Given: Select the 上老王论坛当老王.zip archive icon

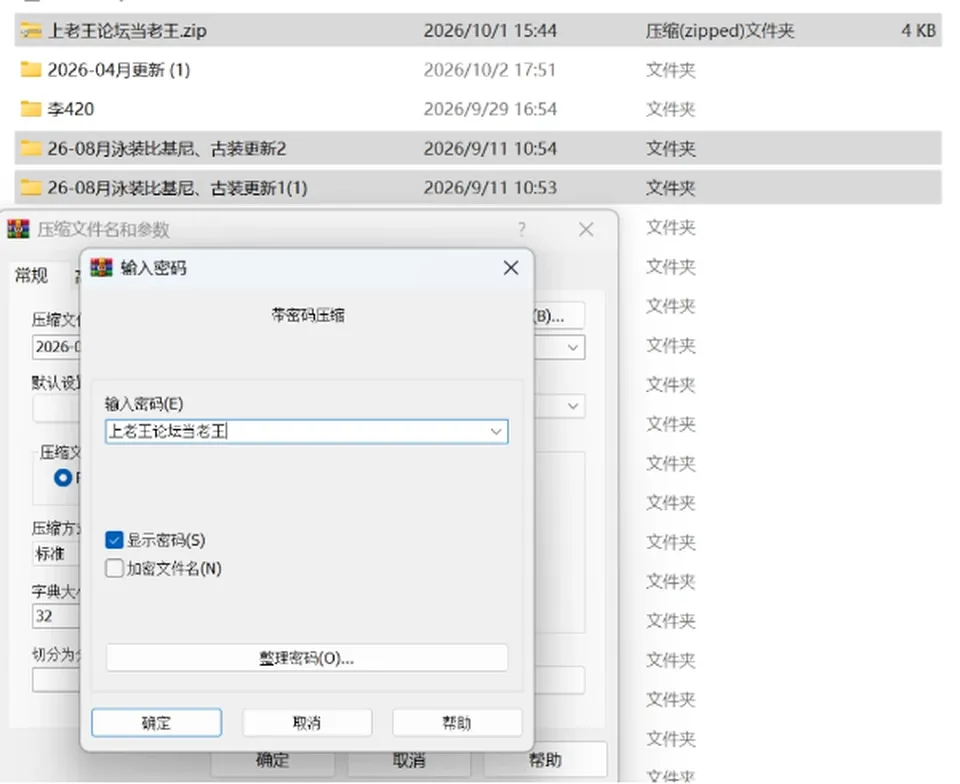Looking at the screenshot, I should tap(31, 30).
